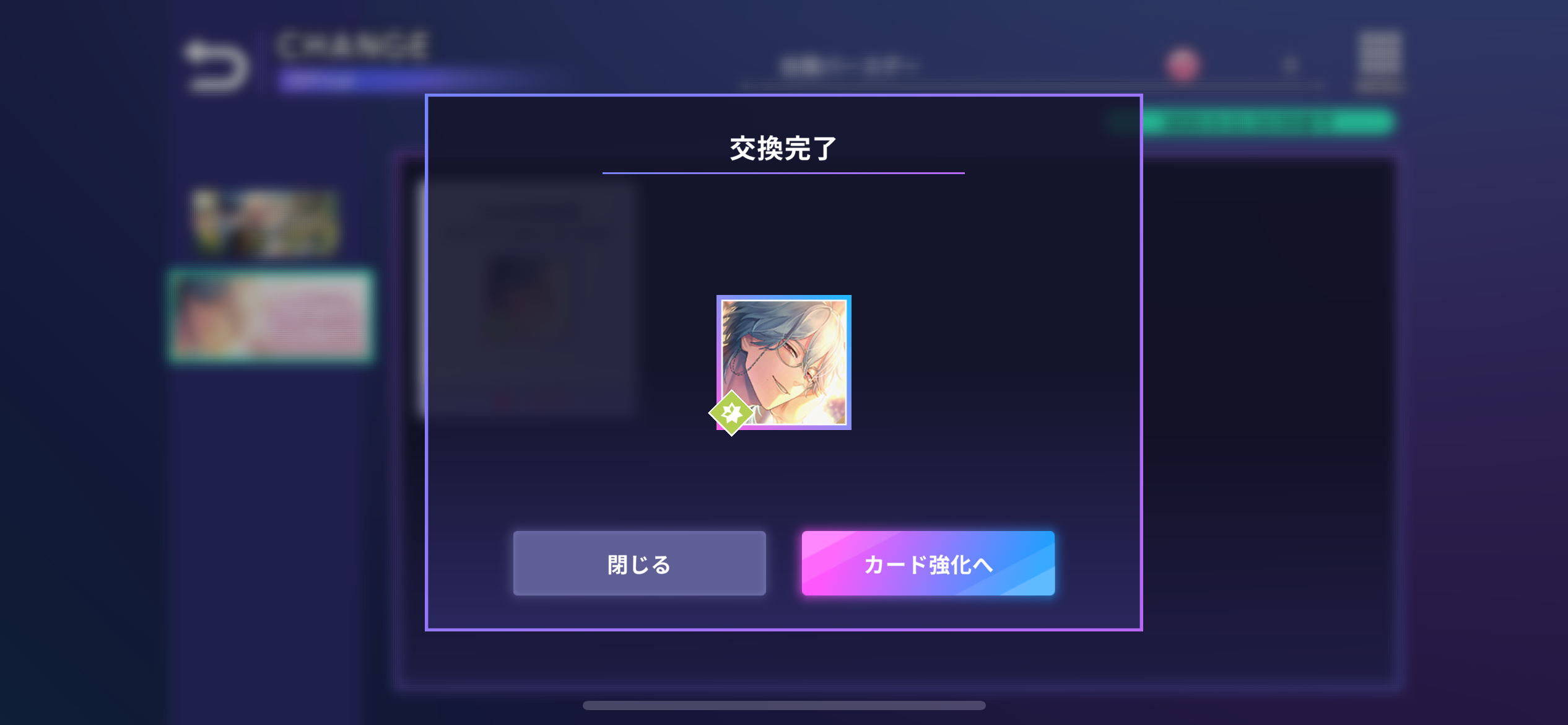Tap the 閉じる button
This screenshot has width=1568, height=725.
coord(639,563)
